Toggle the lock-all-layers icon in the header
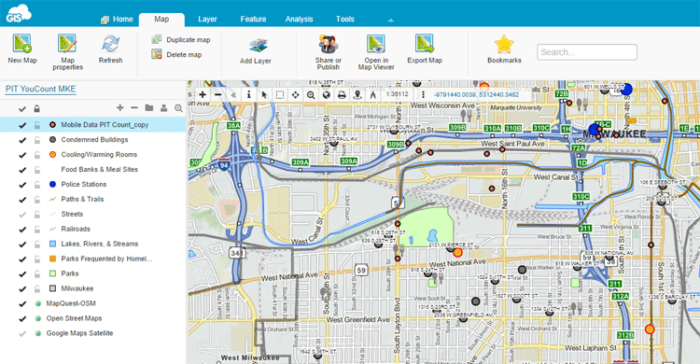Screen dimensions: 700x364 (37, 109)
